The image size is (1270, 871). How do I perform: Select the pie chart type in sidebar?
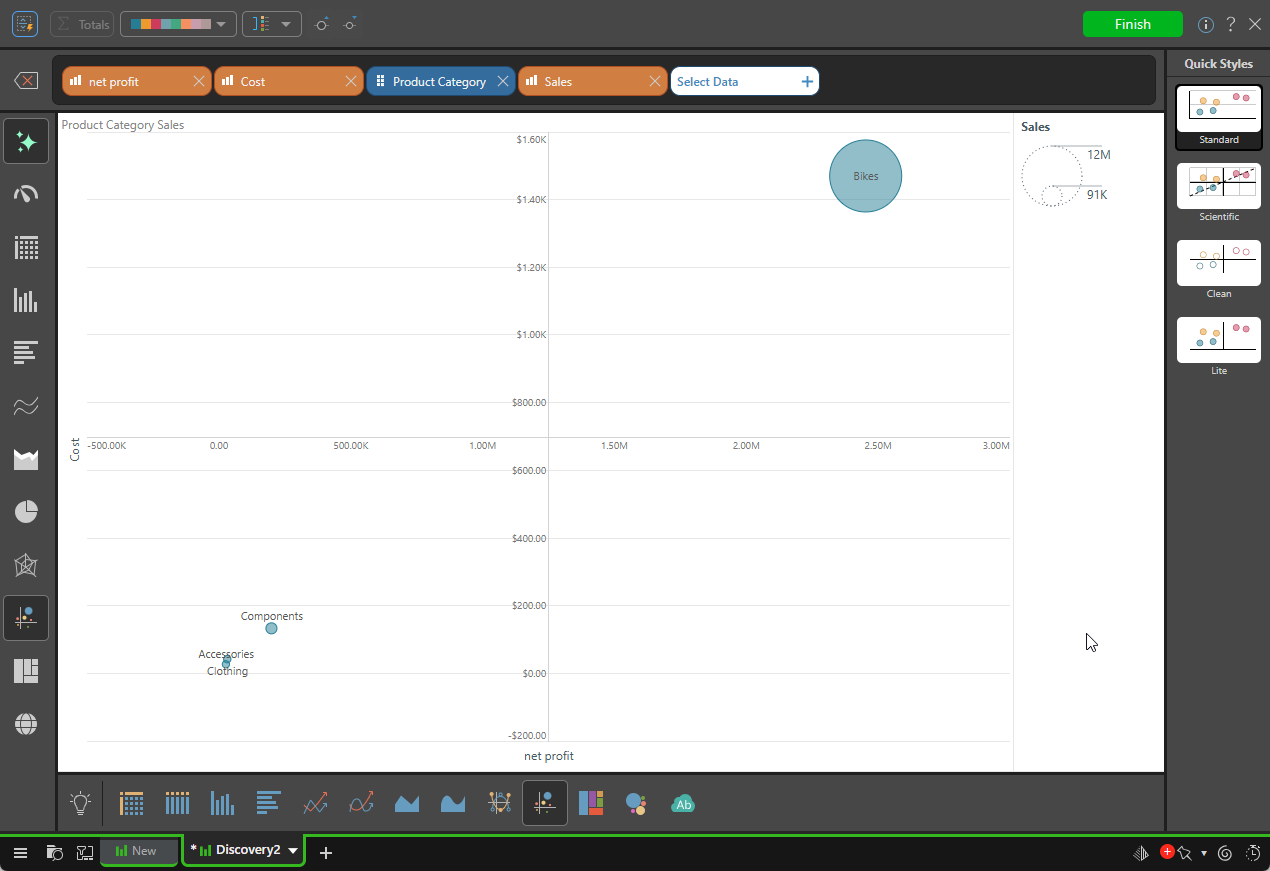(x=26, y=512)
